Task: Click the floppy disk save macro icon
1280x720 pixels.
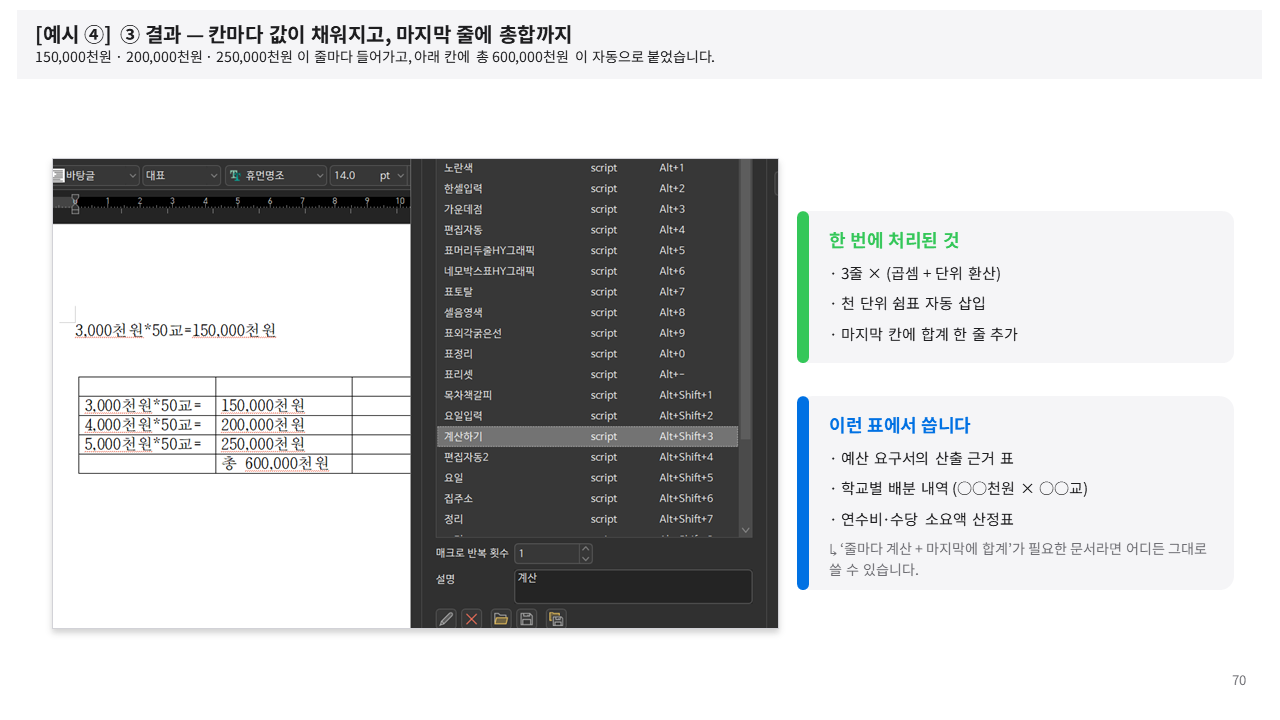Action: point(527,619)
